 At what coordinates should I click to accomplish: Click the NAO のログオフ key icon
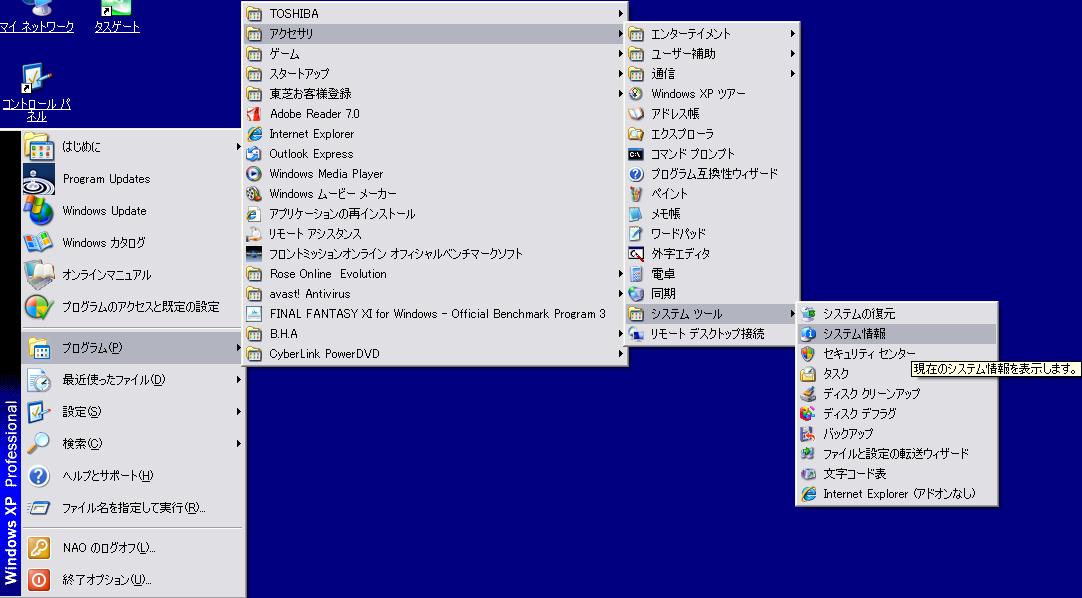[39, 548]
